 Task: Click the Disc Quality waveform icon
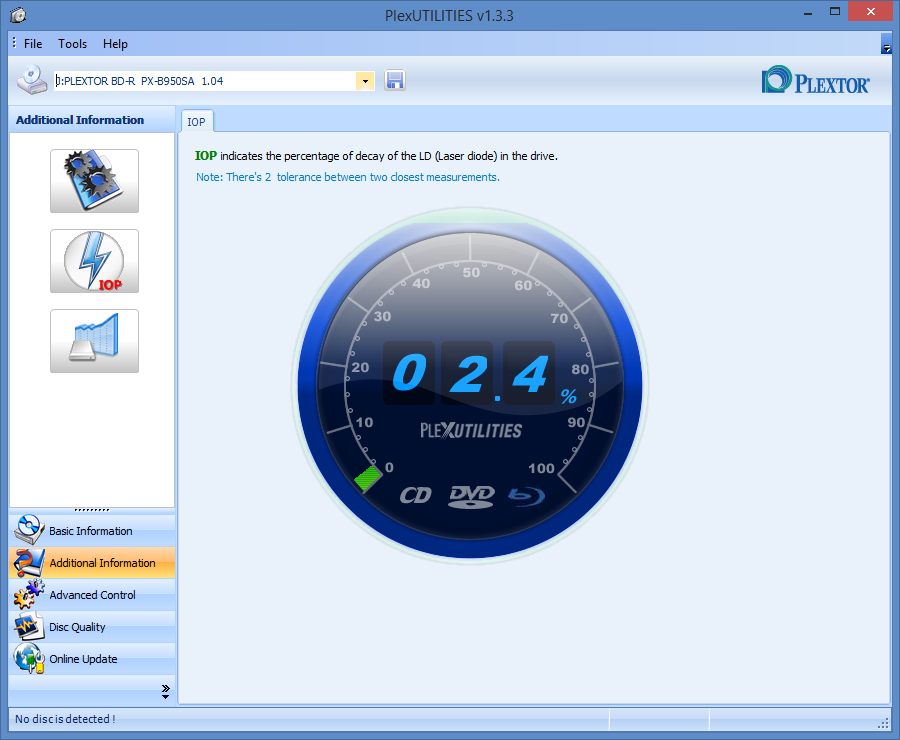[29, 626]
